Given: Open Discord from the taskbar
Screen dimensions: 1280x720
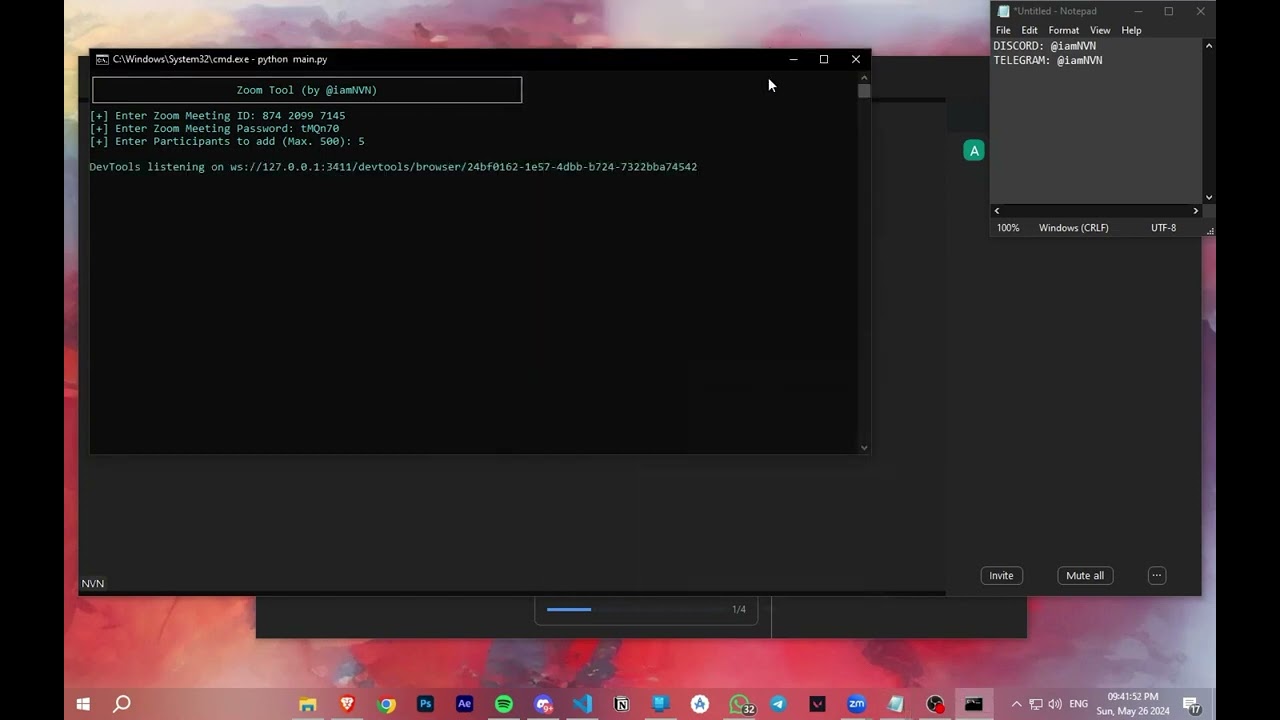Looking at the screenshot, I should [x=543, y=704].
